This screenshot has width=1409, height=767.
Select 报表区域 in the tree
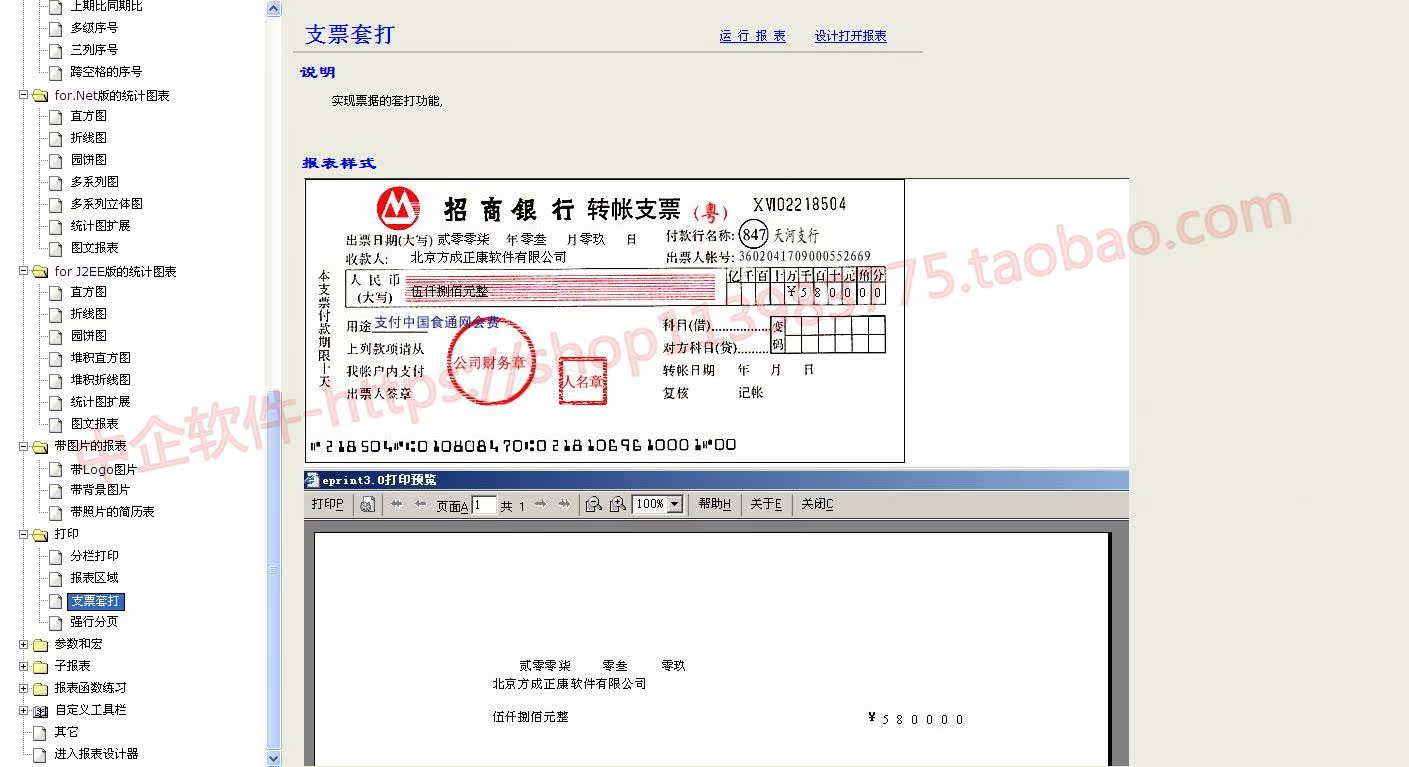coord(94,578)
